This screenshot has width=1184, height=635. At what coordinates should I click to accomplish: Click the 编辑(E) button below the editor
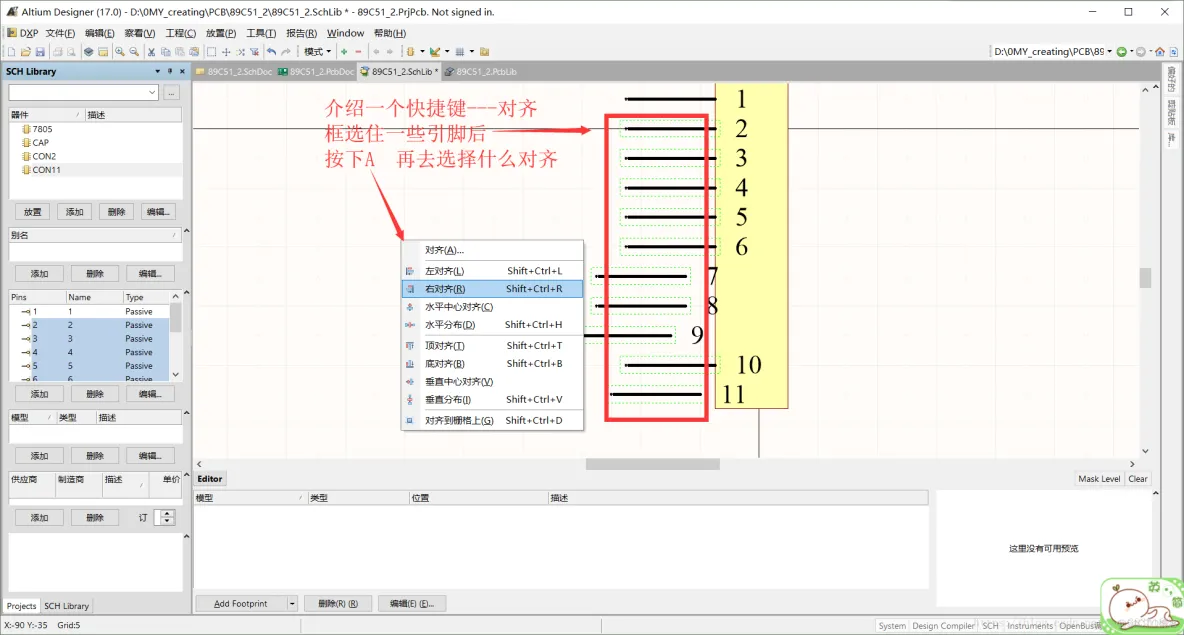412,603
